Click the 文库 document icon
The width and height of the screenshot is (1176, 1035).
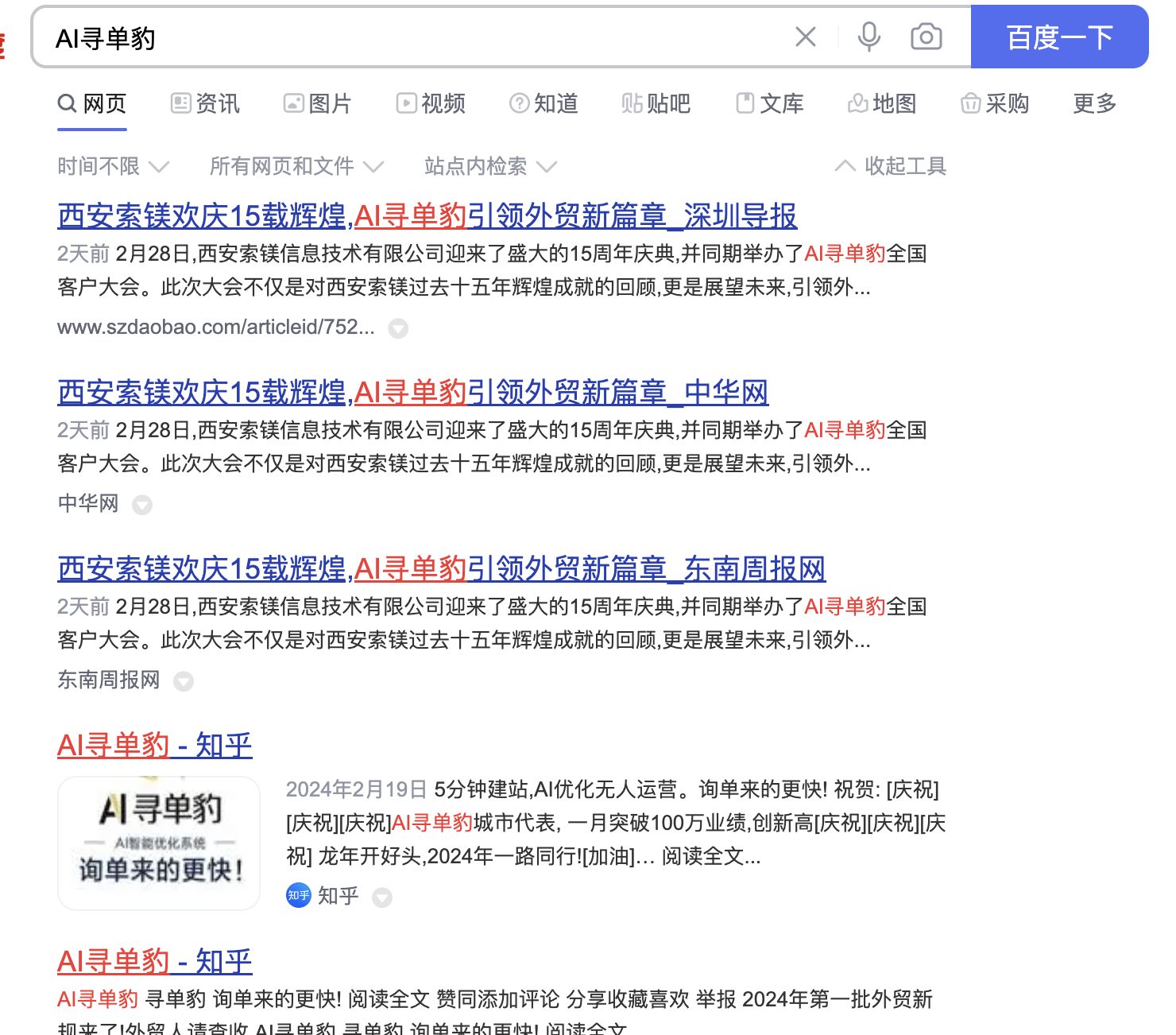pos(745,103)
